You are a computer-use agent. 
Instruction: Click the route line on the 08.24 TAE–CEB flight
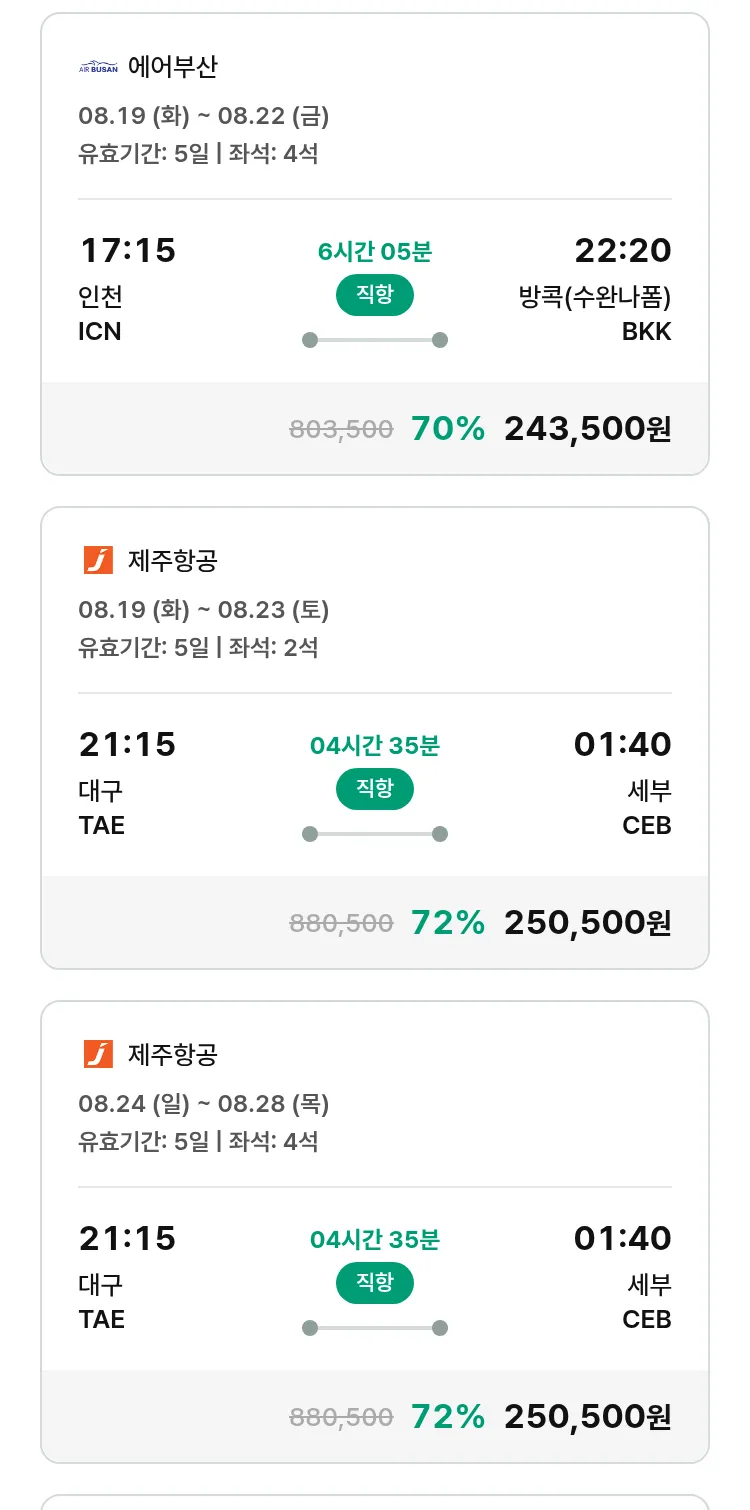coord(374,1328)
